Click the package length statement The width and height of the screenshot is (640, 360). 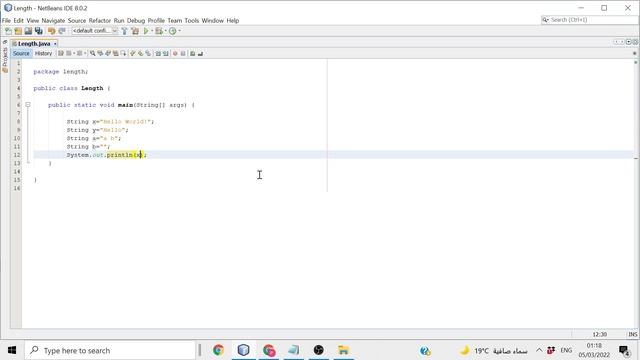click(x=60, y=72)
